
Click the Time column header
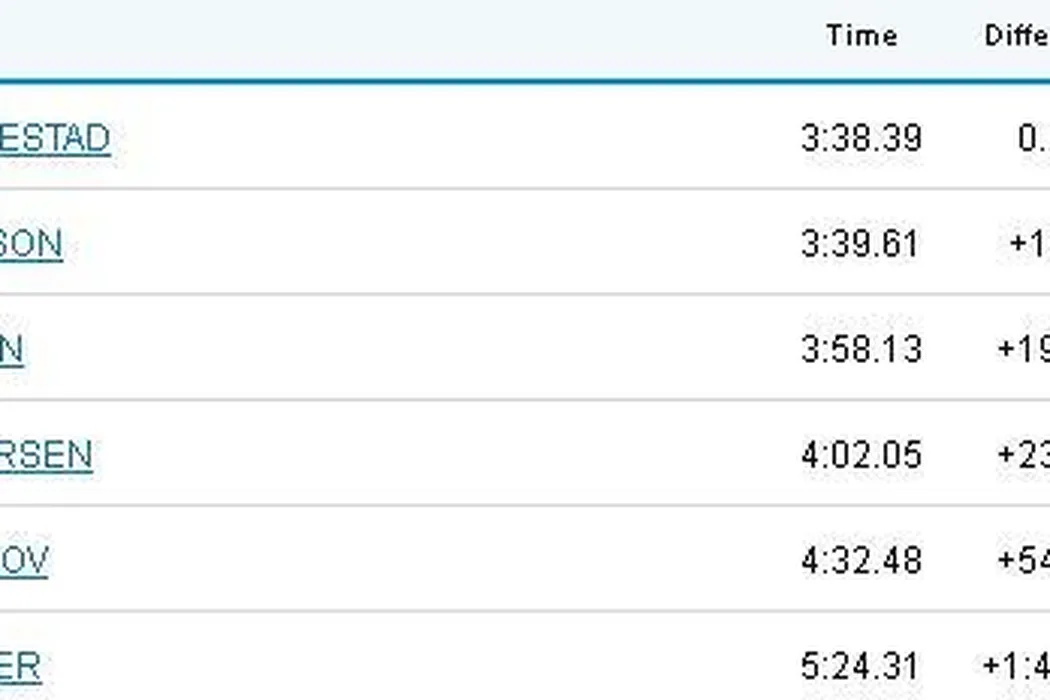[x=861, y=36]
